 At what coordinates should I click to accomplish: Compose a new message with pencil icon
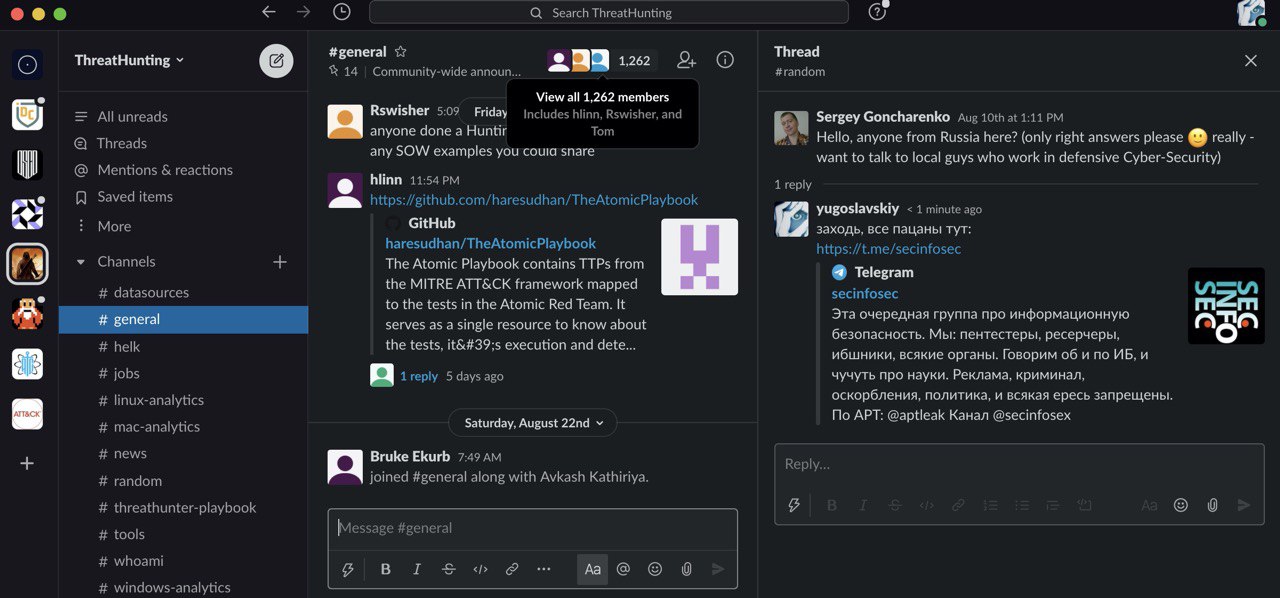coord(277,61)
